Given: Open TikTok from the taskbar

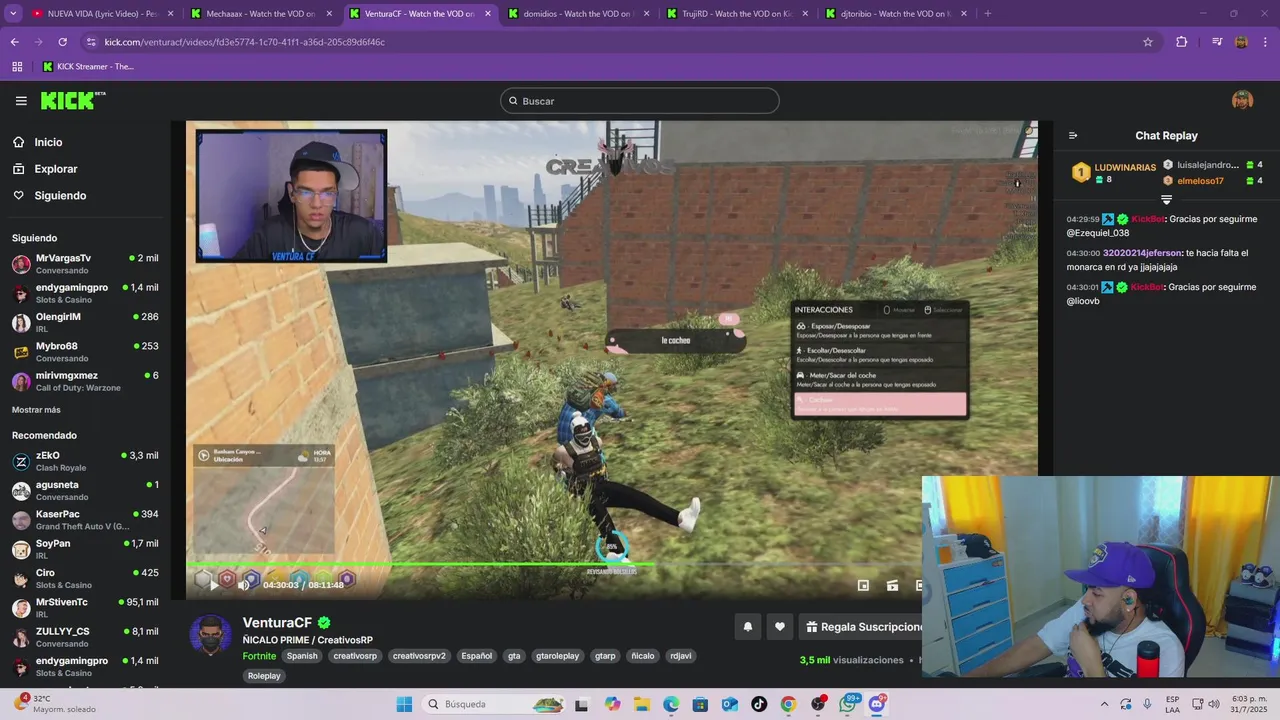Looking at the screenshot, I should (759, 704).
